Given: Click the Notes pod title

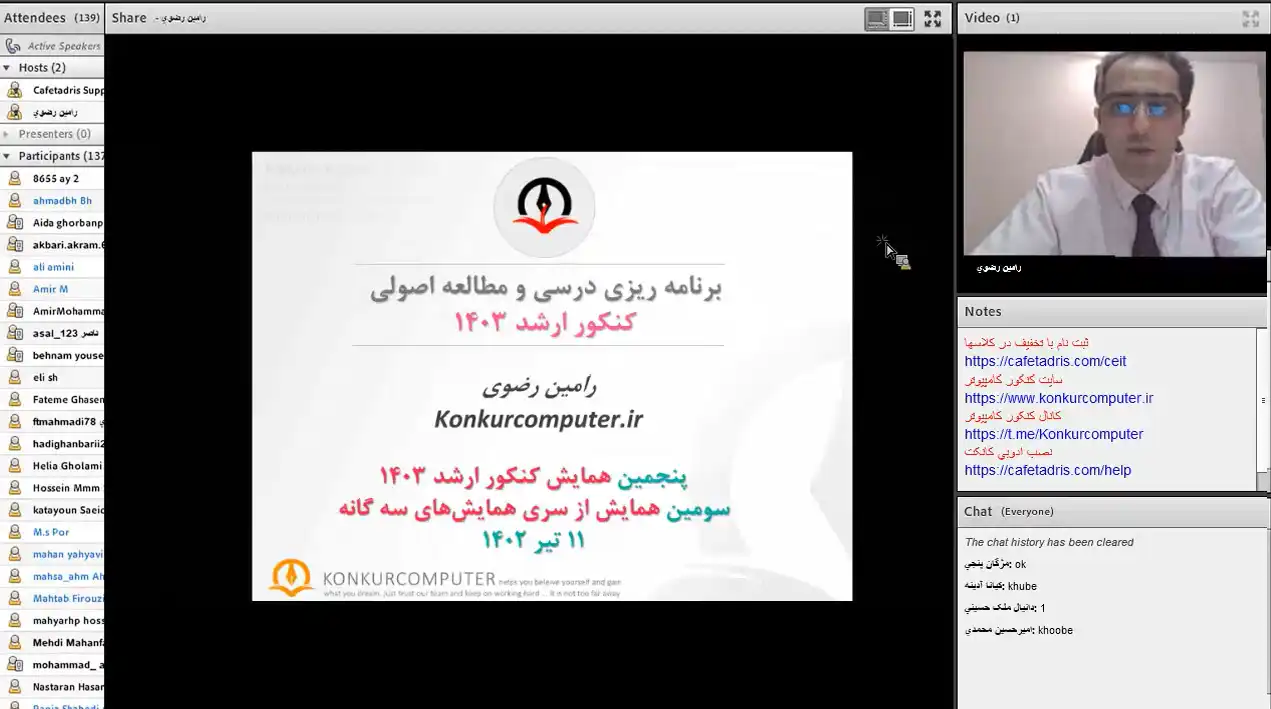Looking at the screenshot, I should point(983,311).
